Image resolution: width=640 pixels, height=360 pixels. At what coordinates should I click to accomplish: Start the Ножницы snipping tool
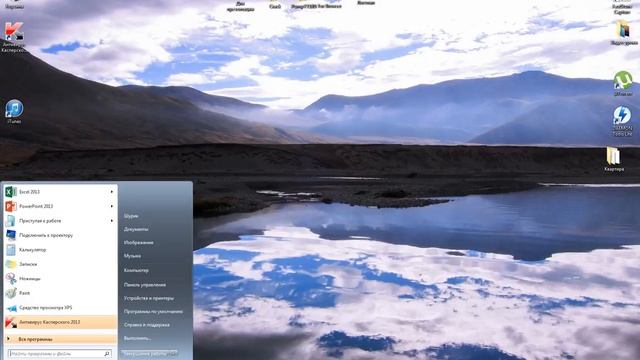click(60, 278)
